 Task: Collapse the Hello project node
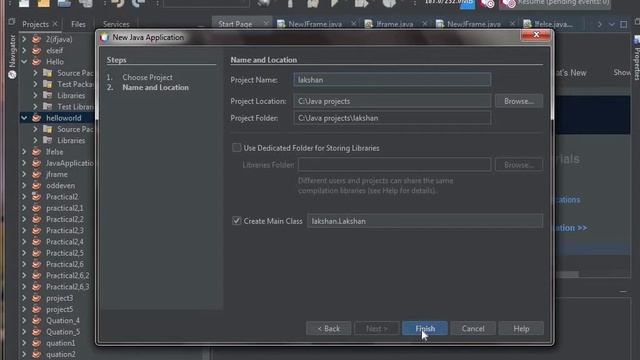pyautogui.click(x=24, y=62)
